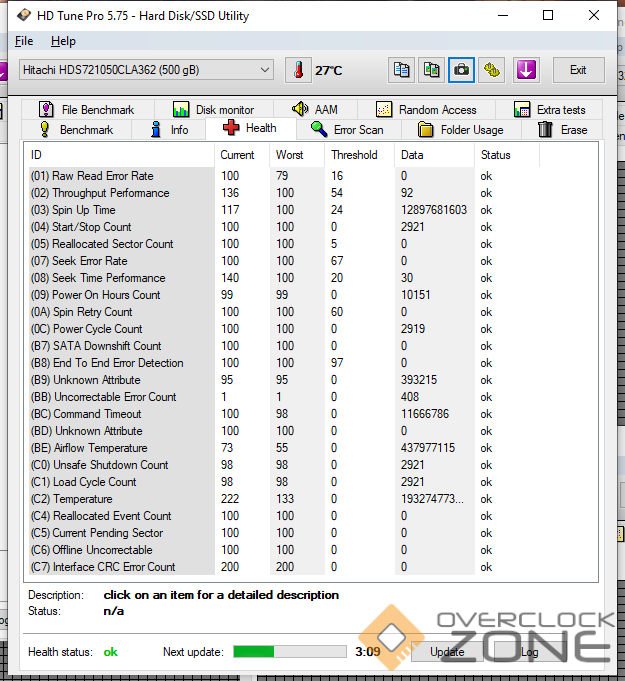Select the (B9) Unknown Attribute row

(x=284, y=380)
